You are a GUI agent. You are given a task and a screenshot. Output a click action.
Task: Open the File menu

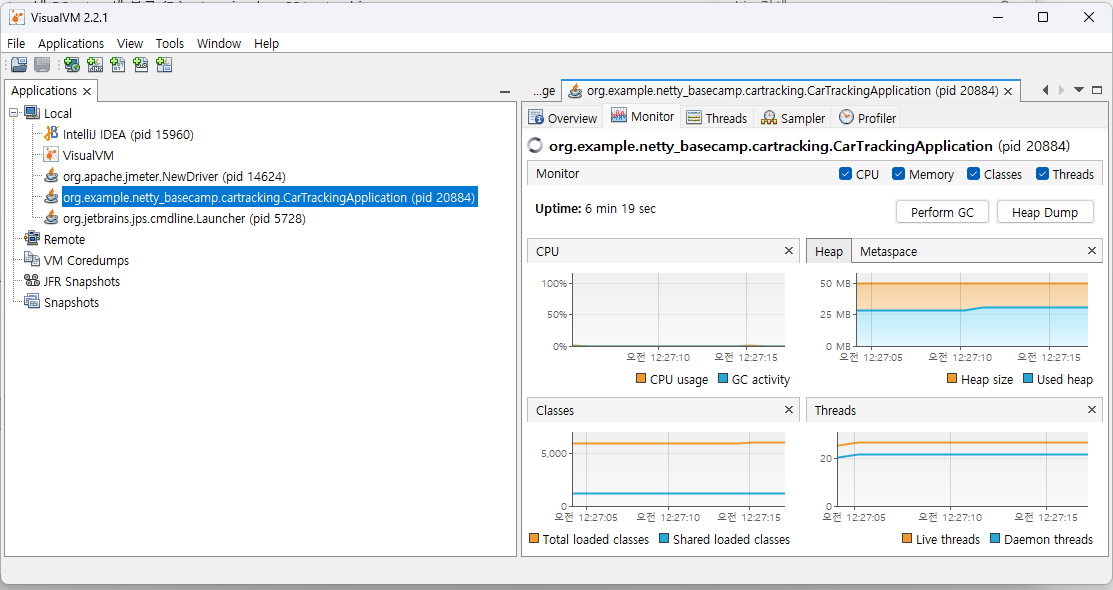16,43
